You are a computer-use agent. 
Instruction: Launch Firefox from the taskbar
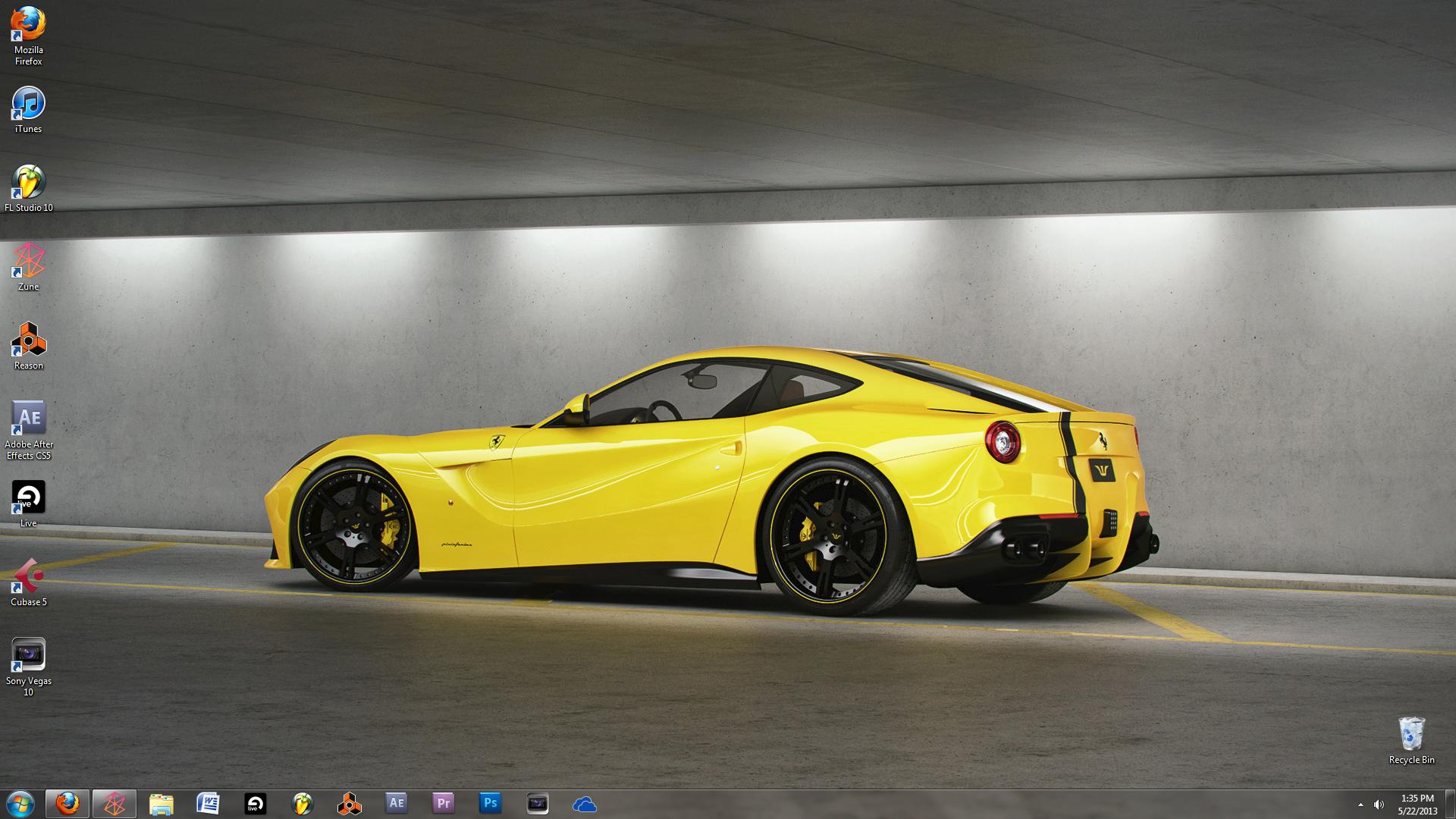pos(67,803)
